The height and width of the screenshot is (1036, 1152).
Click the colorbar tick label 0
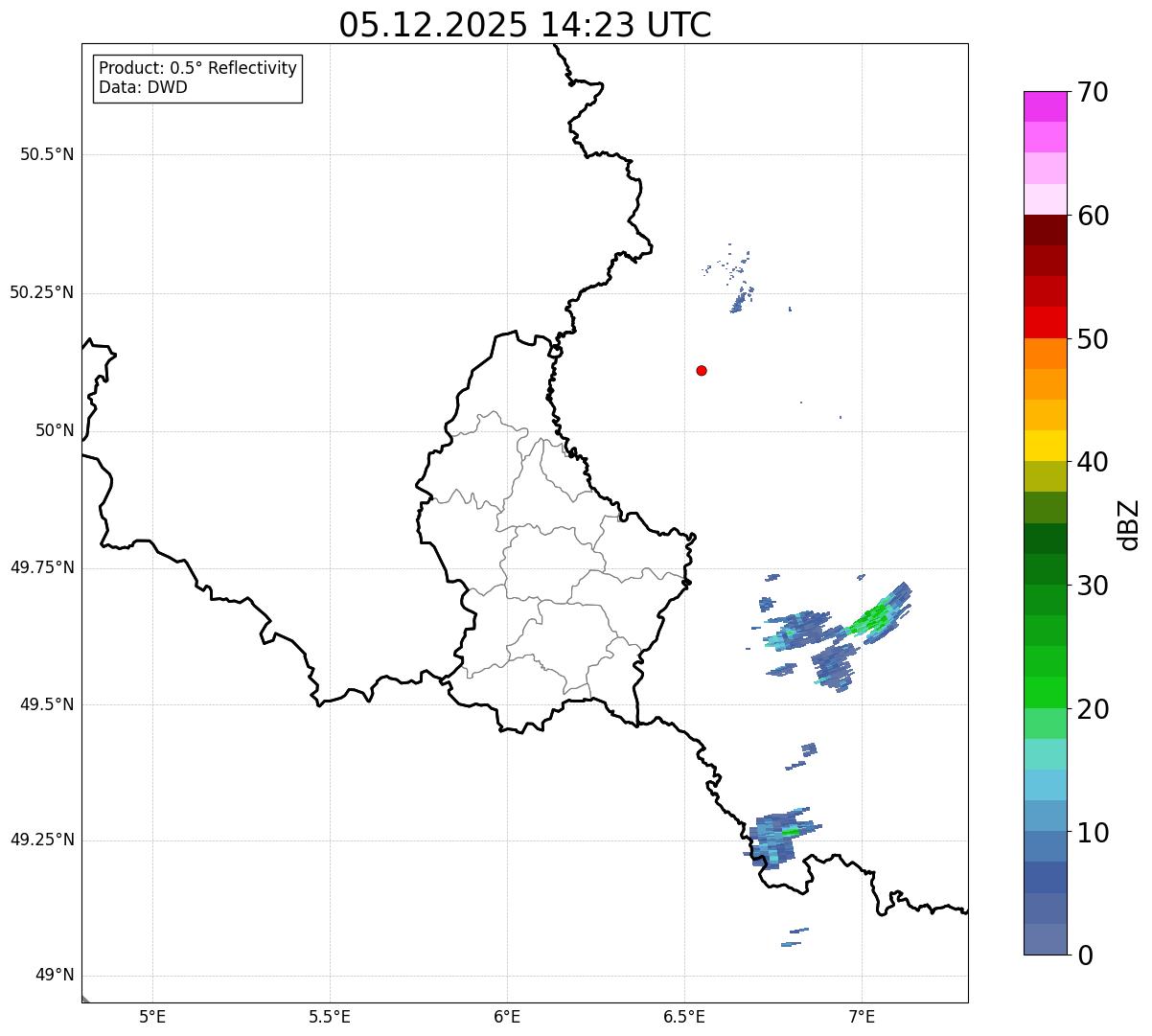coord(1085,955)
